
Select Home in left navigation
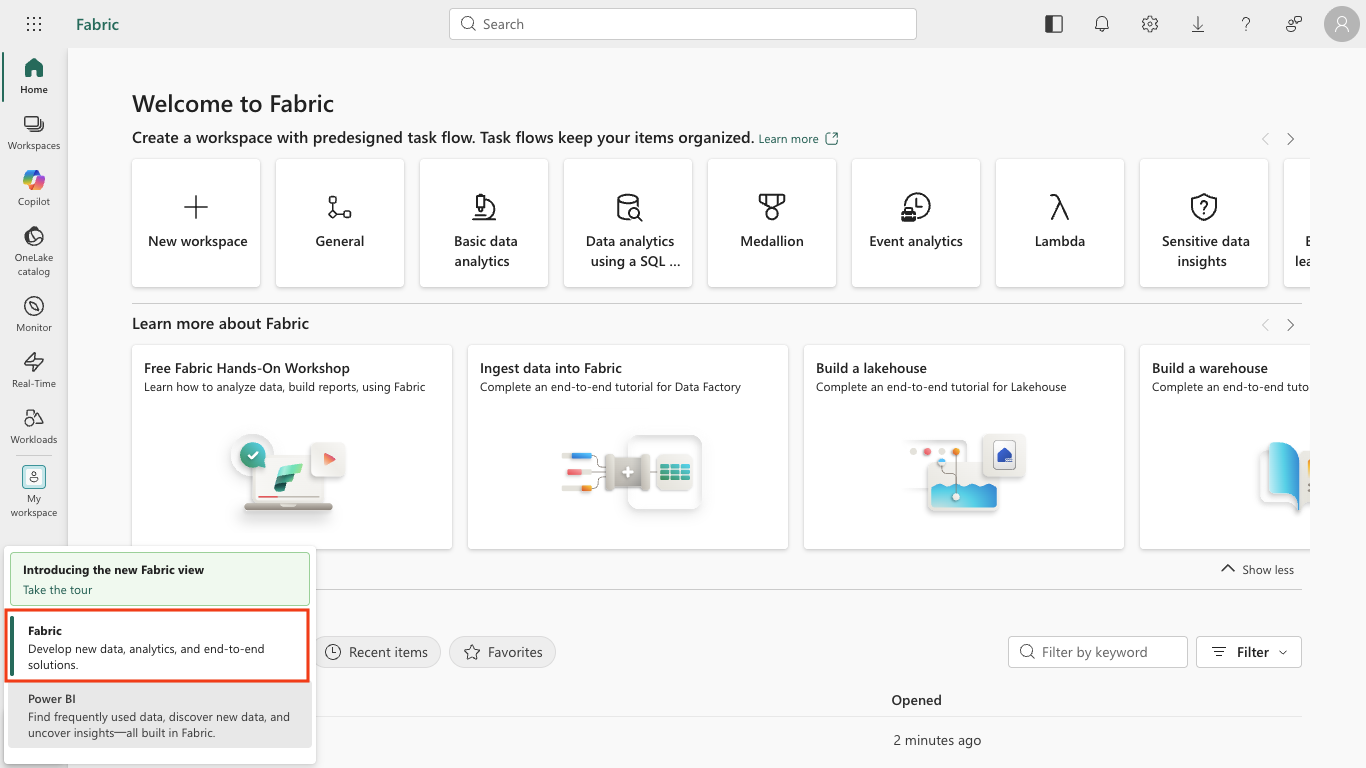(x=34, y=77)
